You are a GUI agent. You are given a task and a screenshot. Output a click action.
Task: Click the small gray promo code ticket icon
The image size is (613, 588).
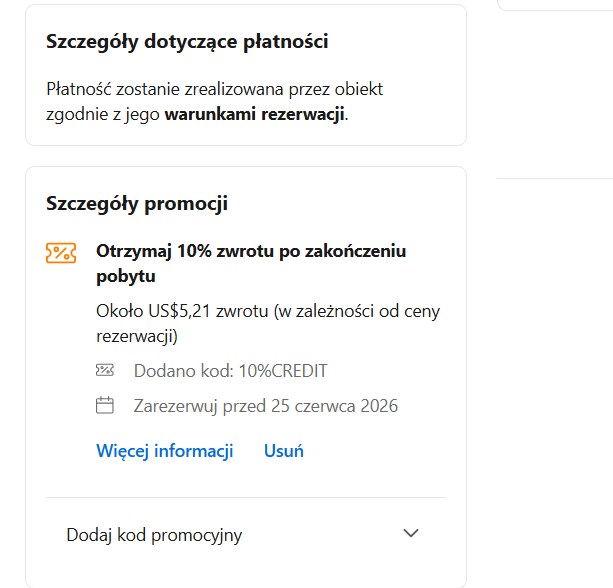(105, 370)
